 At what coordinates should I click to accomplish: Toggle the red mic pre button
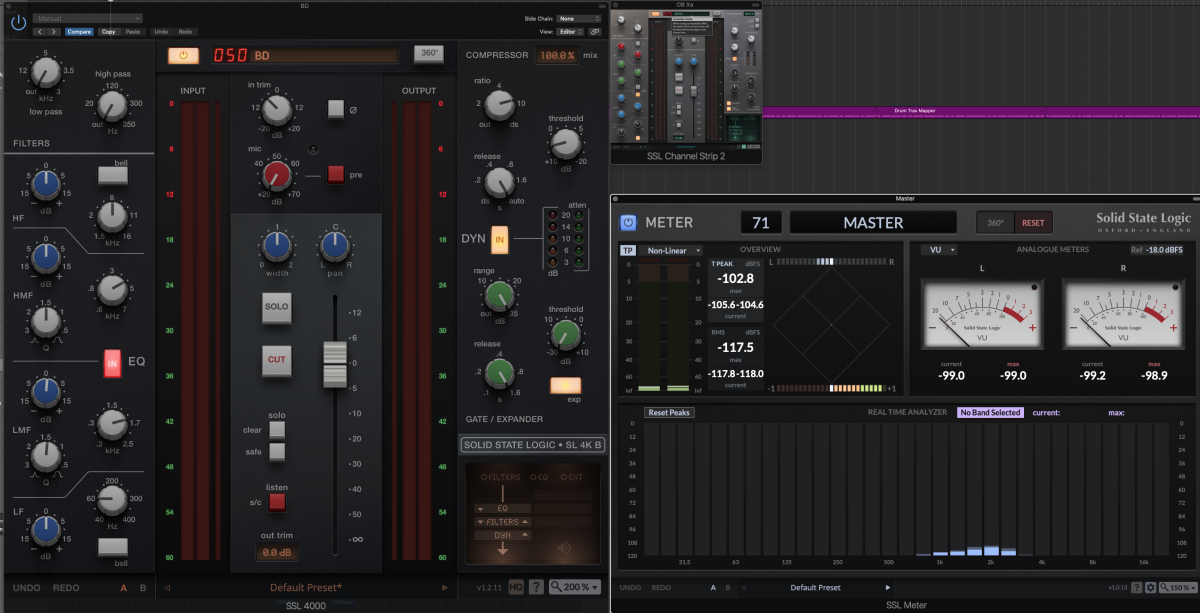click(x=336, y=174)
